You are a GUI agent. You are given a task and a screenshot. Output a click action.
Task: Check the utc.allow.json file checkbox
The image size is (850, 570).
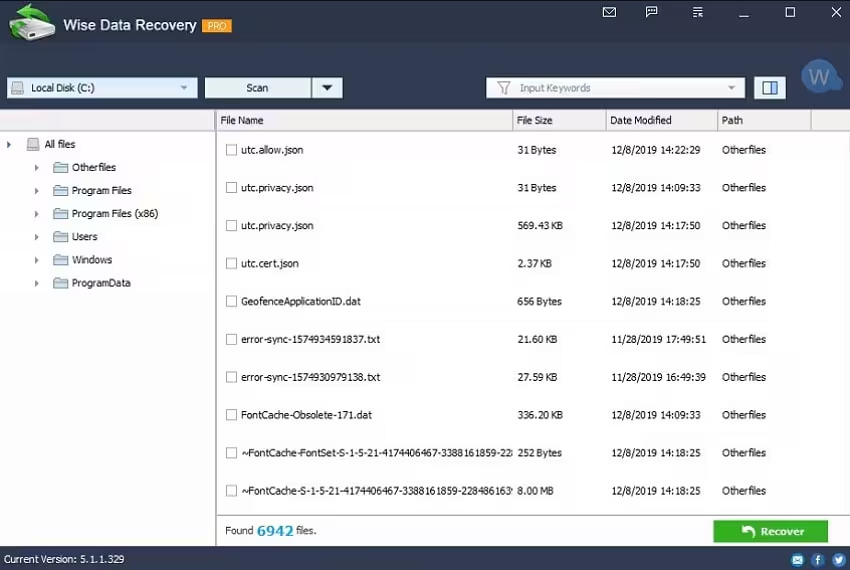pyautogui.click(x=231, y=150)
